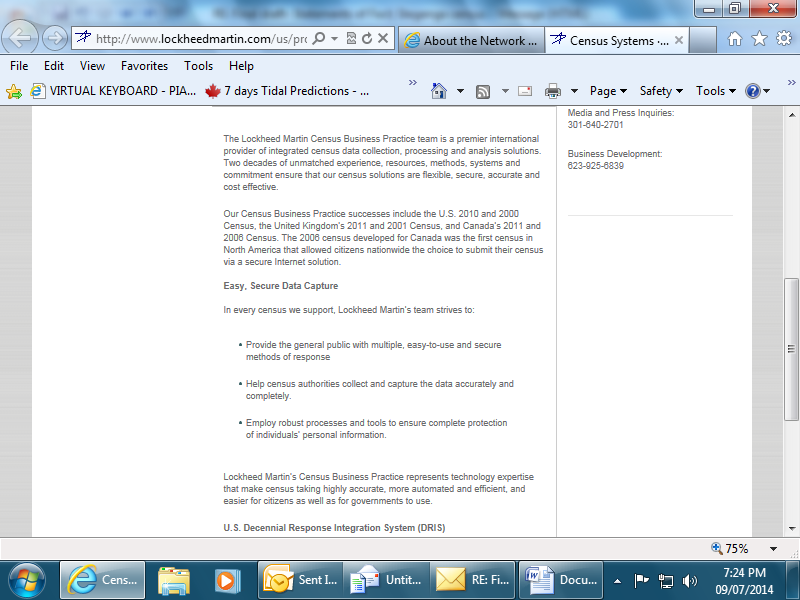Click the blue Help question mark icon

pyautogui.click(x=753, y=91)
